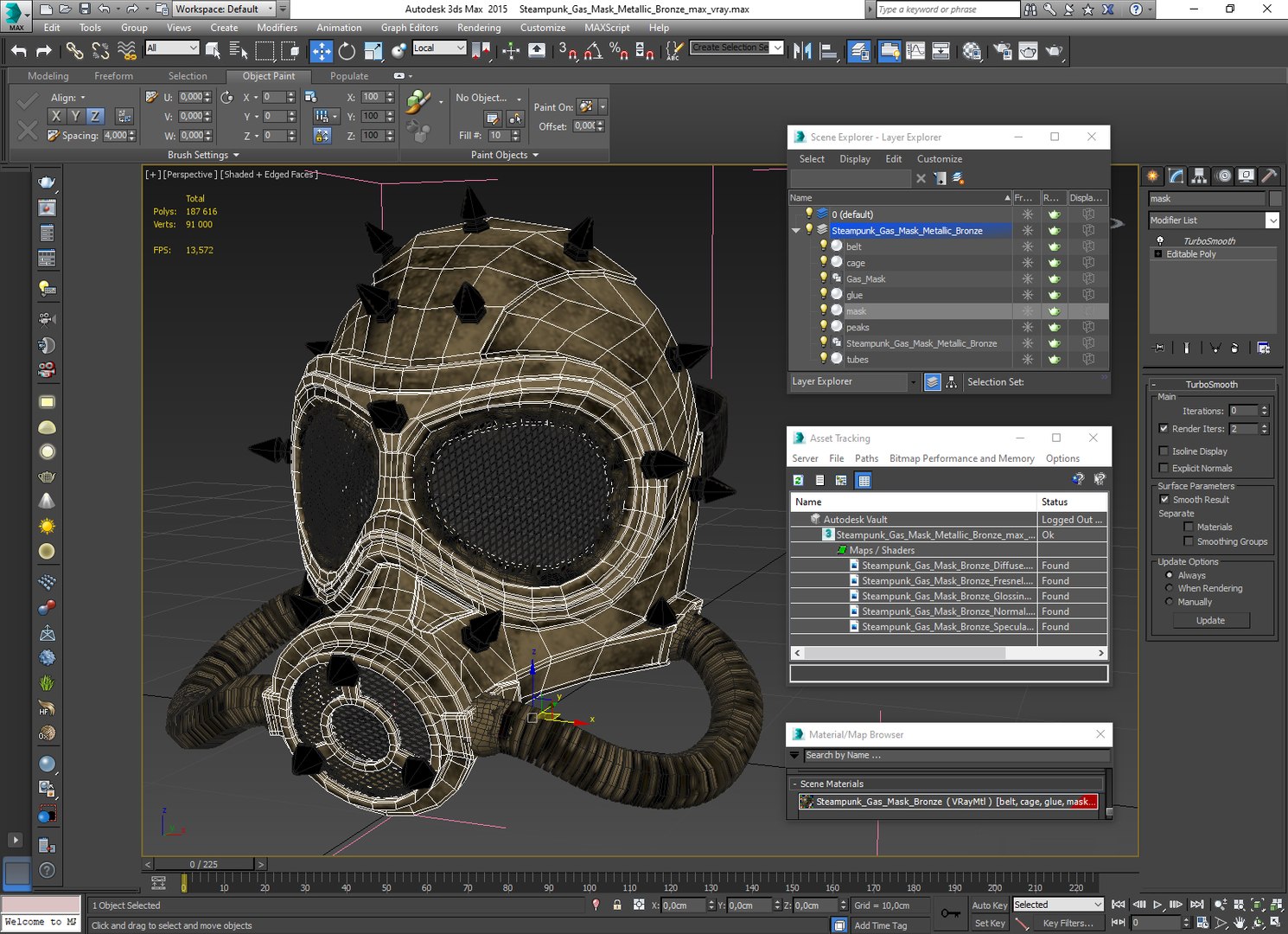This screenshot has height=934, width=1288.
Task: Switch to the Freeform ribbon tab
Action: [113, 76]
